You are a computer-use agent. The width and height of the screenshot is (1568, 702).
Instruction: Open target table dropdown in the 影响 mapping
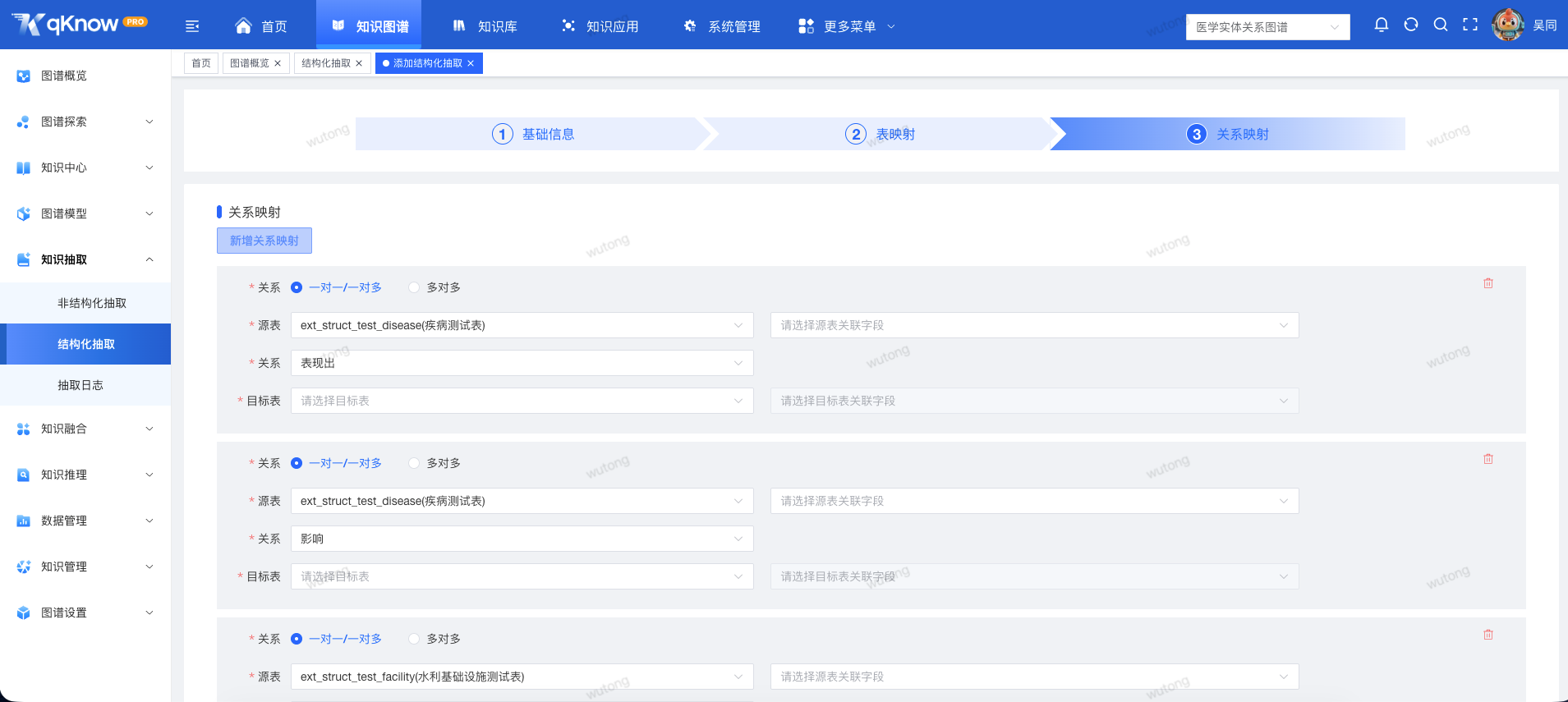point(522,576)
